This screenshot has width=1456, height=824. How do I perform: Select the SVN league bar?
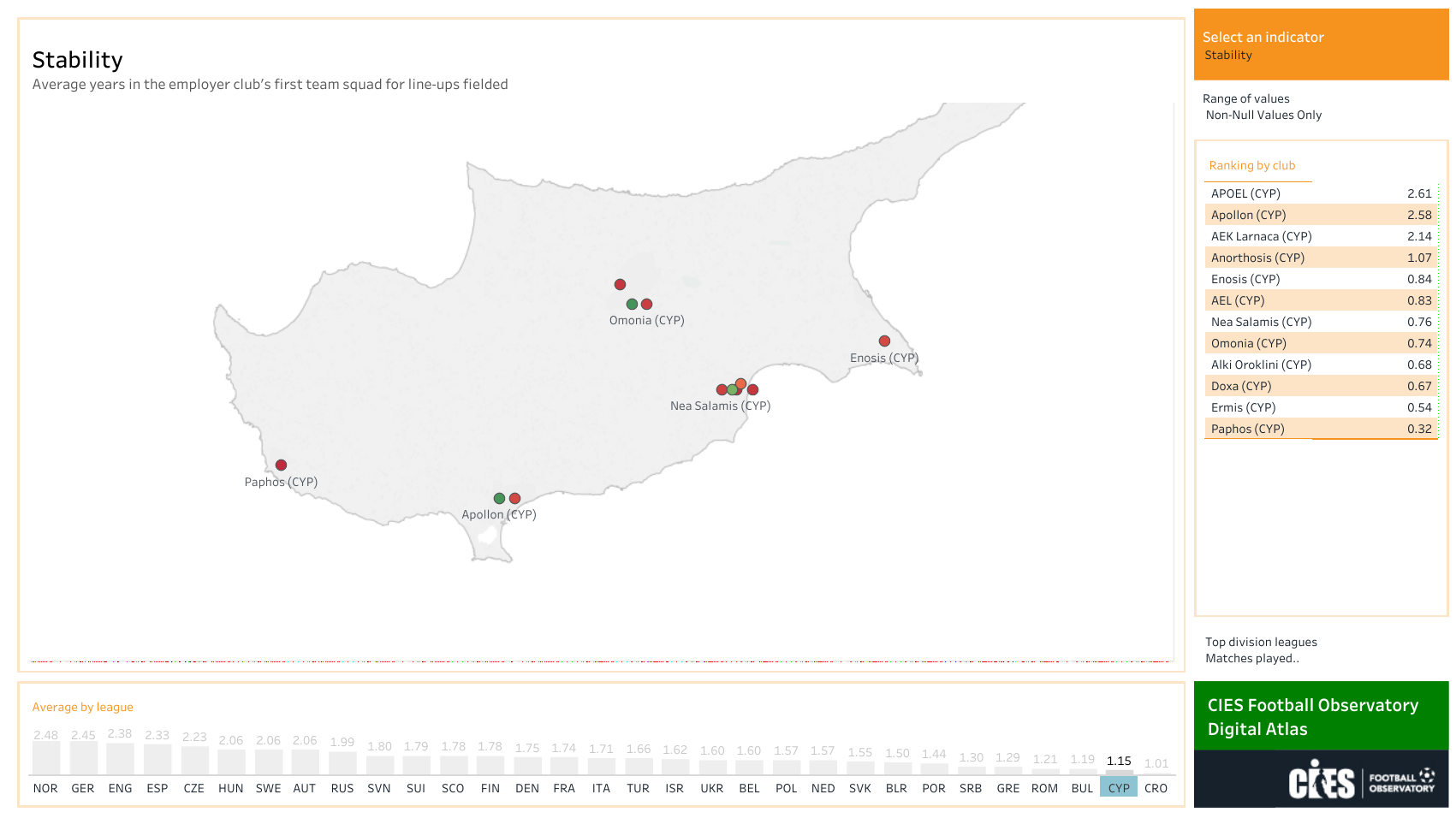(x=379, y=765)
